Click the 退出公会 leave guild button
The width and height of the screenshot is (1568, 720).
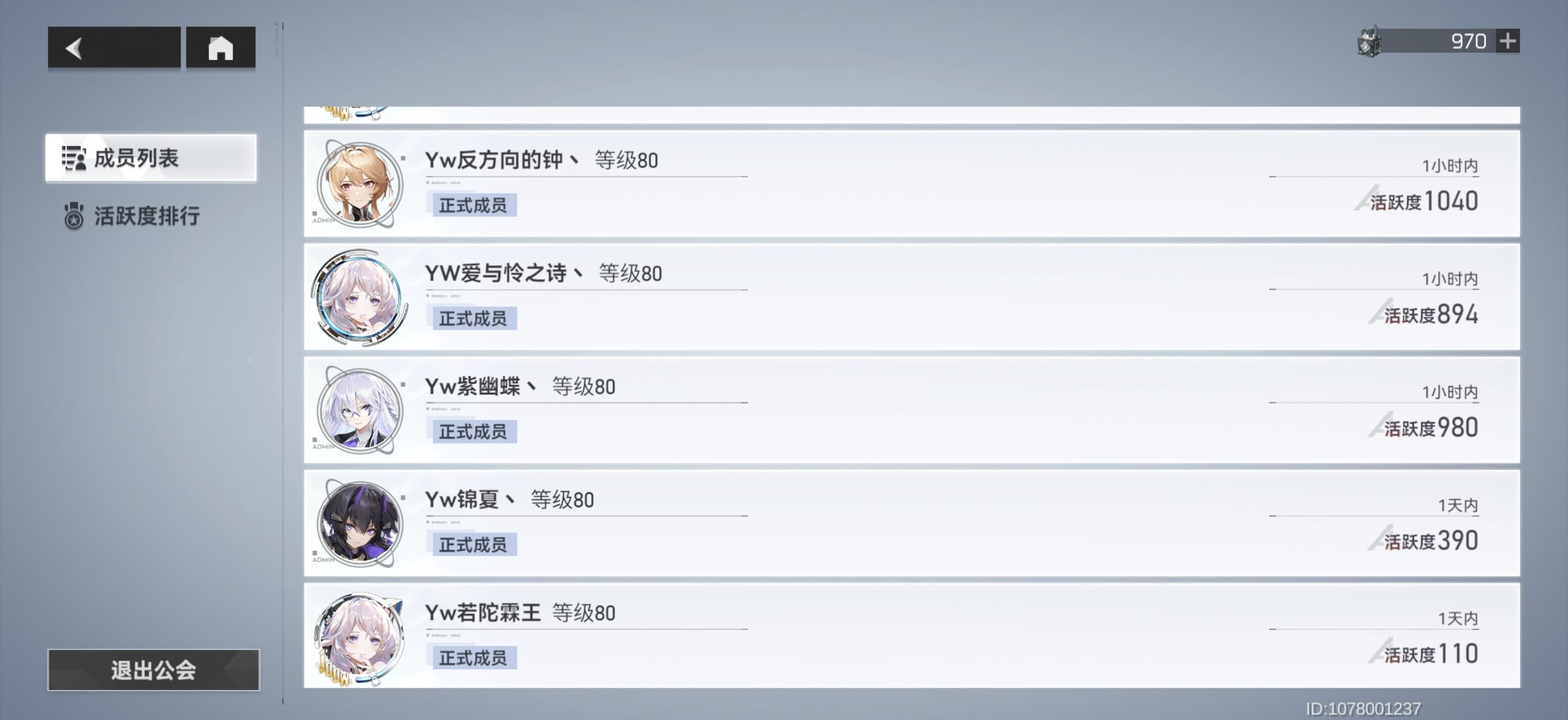coord(154,670)
